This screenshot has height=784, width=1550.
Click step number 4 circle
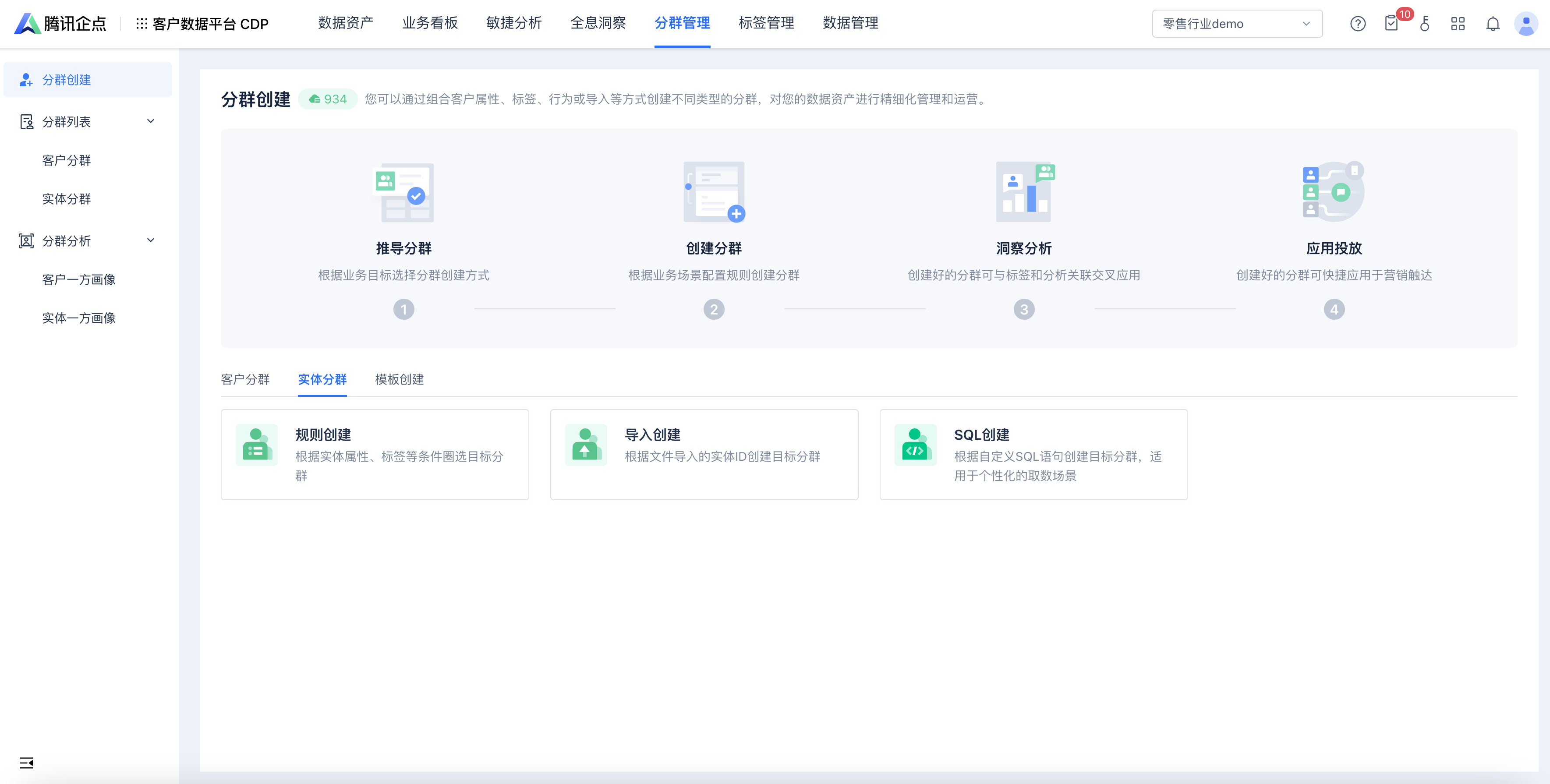pos(1334,309)
